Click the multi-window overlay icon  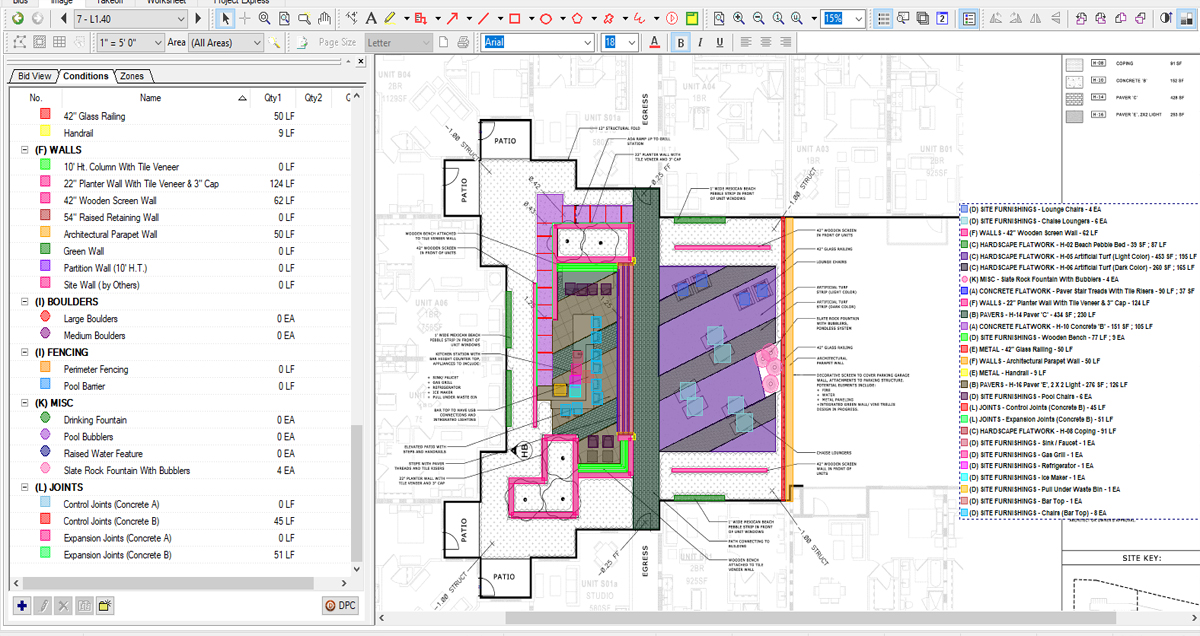923,19
